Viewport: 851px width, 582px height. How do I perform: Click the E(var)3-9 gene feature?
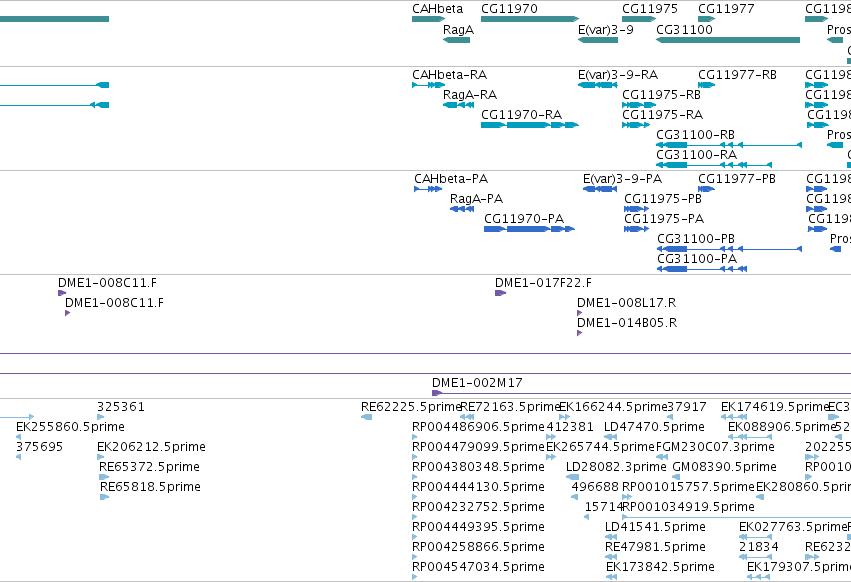pos(598,40)
